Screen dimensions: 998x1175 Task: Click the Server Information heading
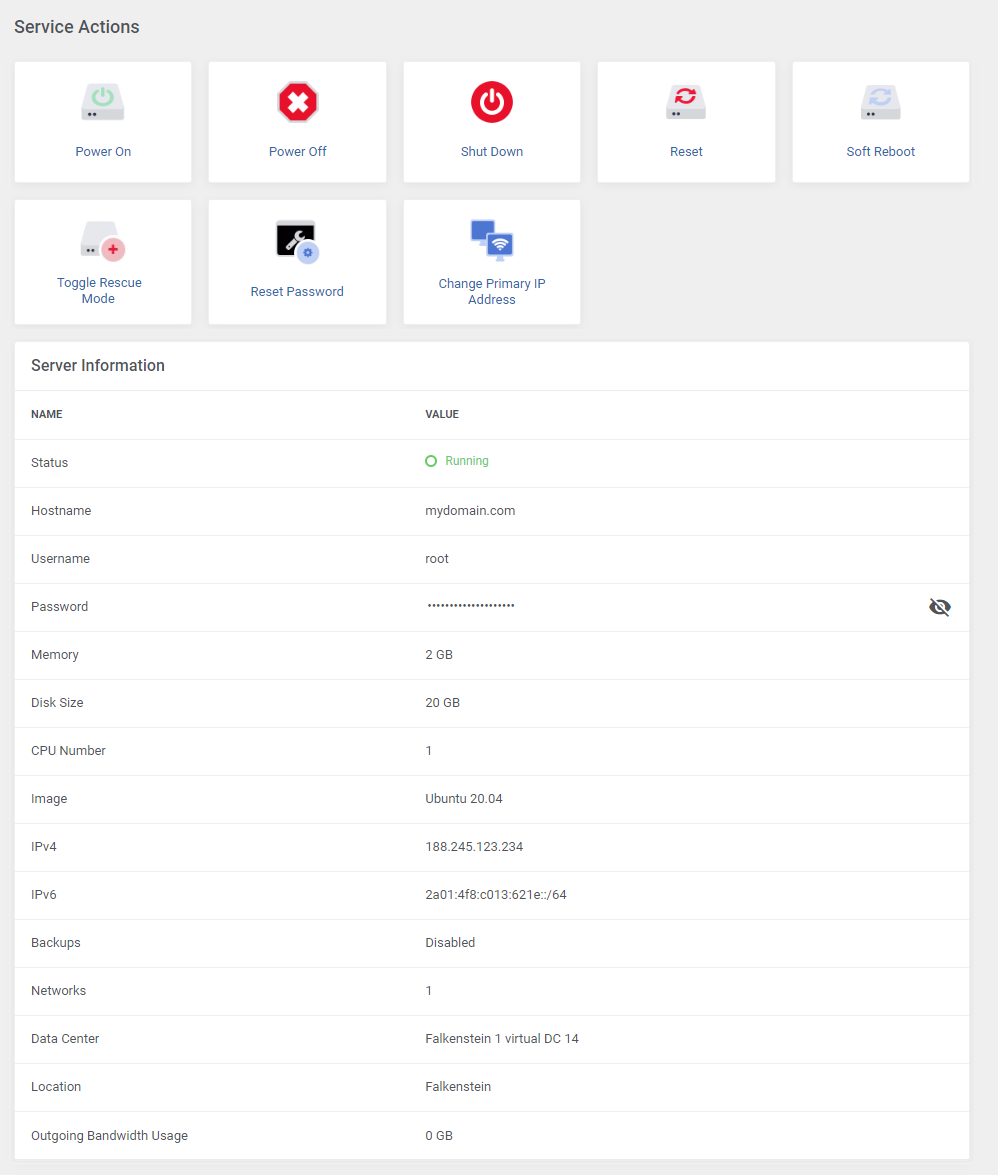[x=97, y=365]
